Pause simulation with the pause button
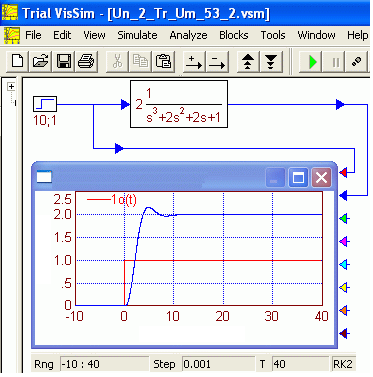This screenshot has height=377, width=373. [335, 62]
